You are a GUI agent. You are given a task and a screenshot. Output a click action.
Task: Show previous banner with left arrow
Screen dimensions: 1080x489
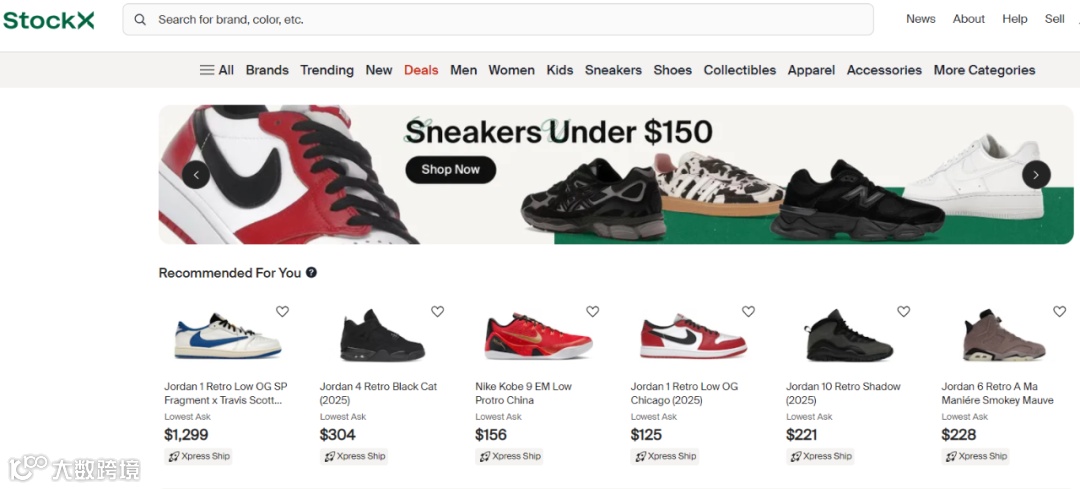pyautogui.click(x=196, y=175)
